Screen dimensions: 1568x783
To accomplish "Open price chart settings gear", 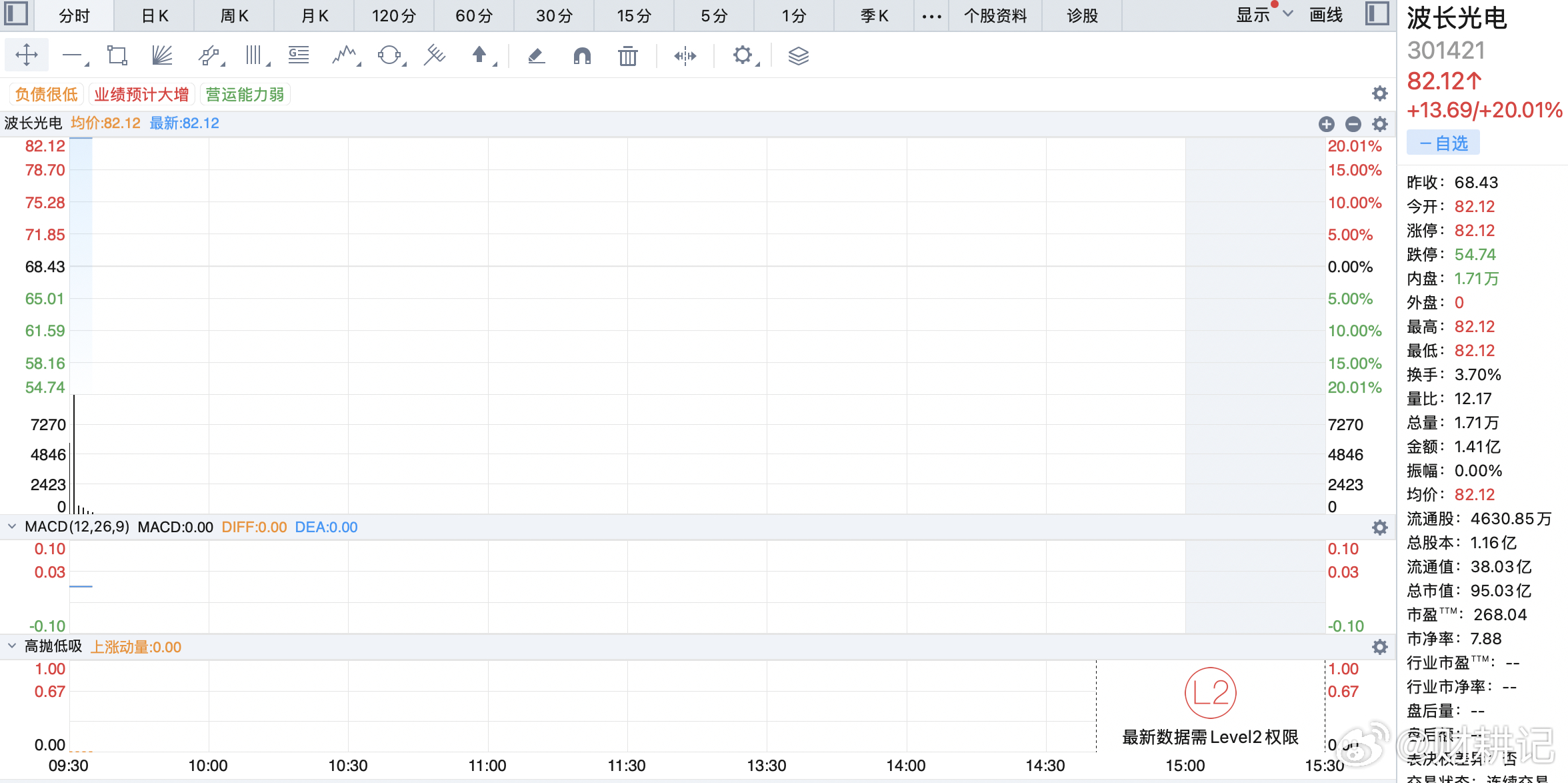I will [1380, 123].
